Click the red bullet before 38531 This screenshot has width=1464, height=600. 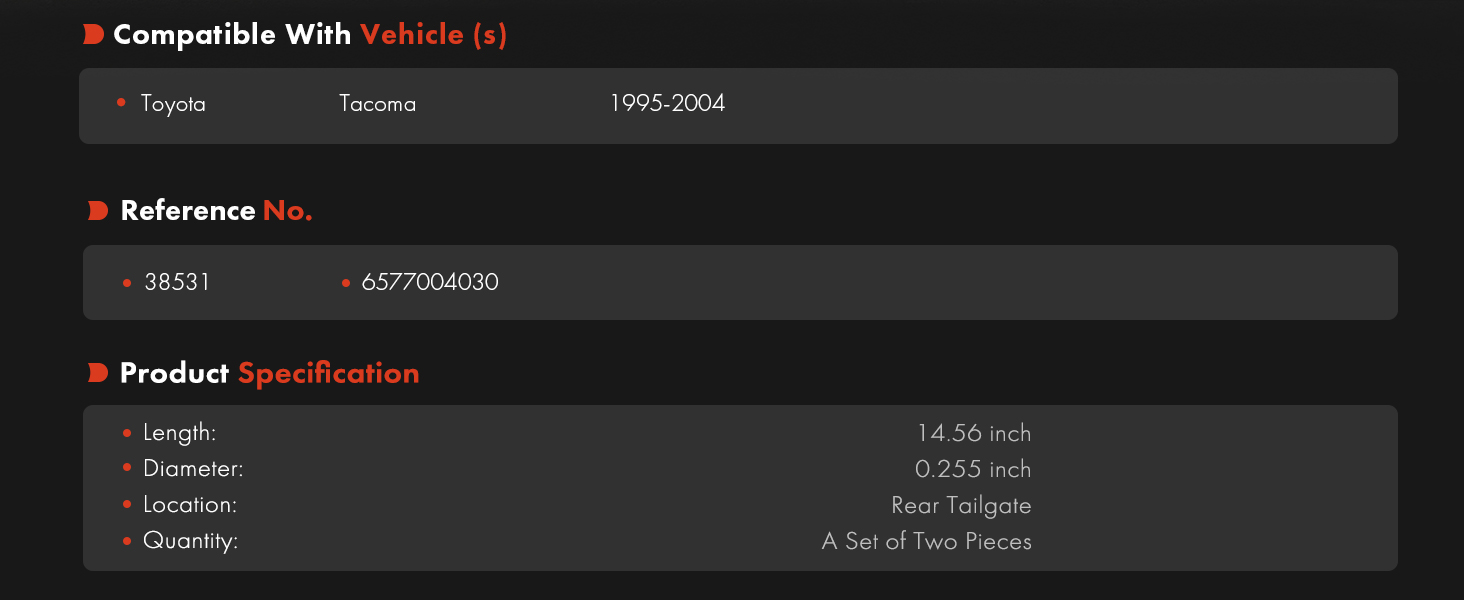point(127,283)
